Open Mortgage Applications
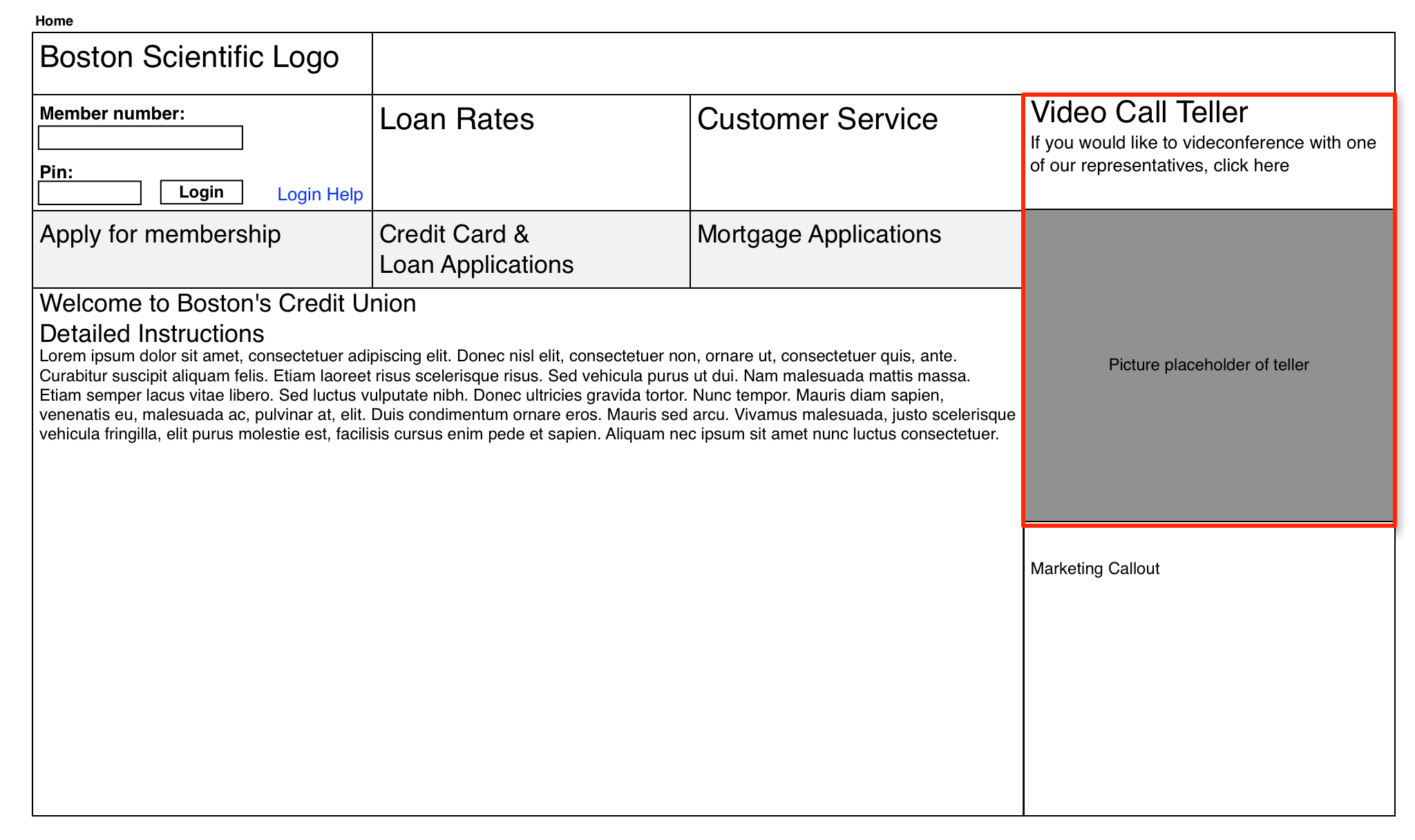The image size is (1415, 840). (x=819, y=234)
